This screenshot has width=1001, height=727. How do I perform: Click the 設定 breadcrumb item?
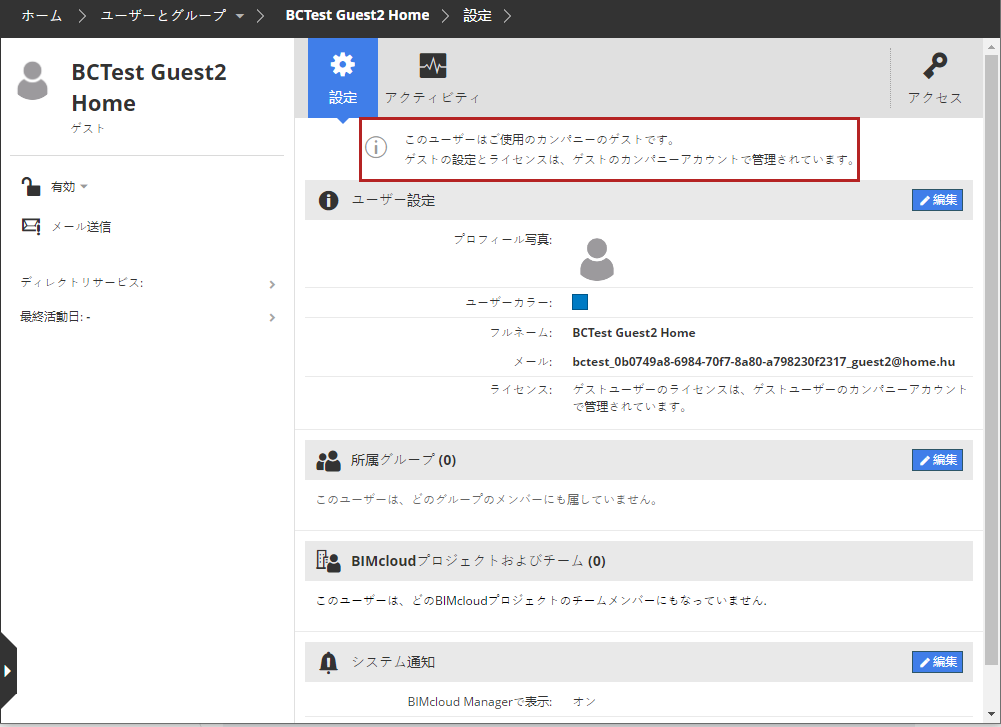coord(477,15)
